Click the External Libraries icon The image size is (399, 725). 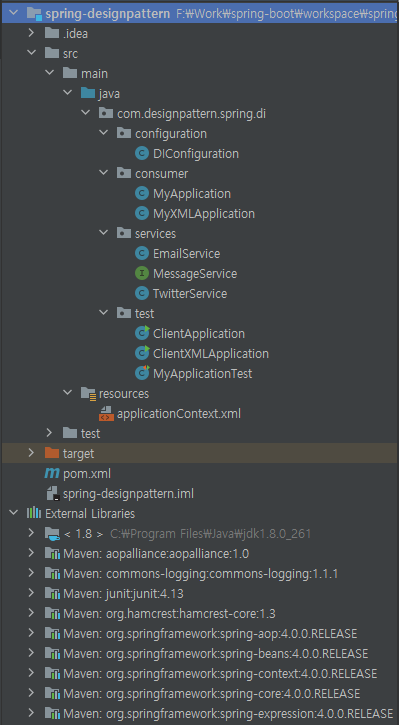(34, 513)
